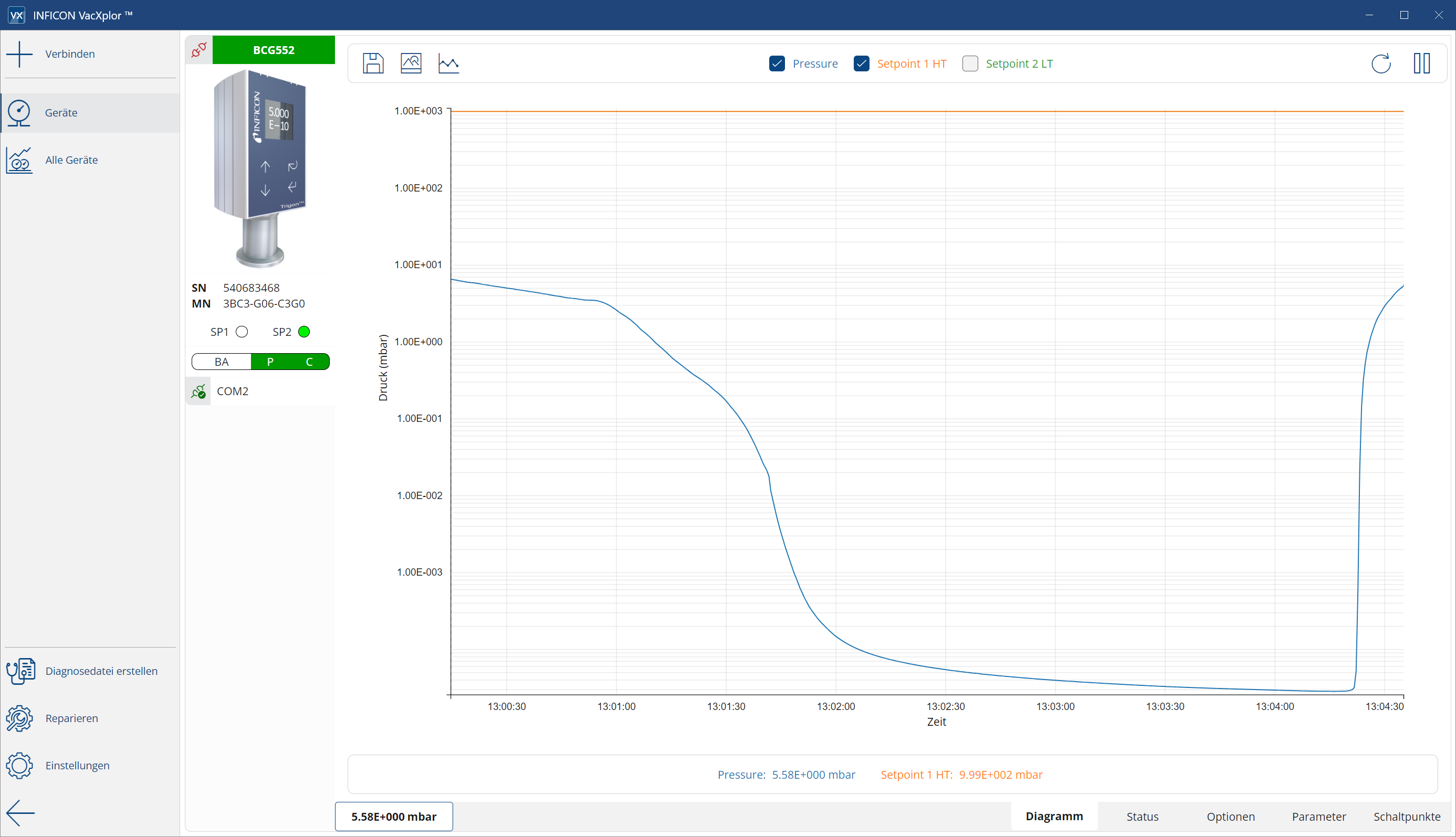
Task: Click Verbinden to add a connection
Action: [69, 54]
